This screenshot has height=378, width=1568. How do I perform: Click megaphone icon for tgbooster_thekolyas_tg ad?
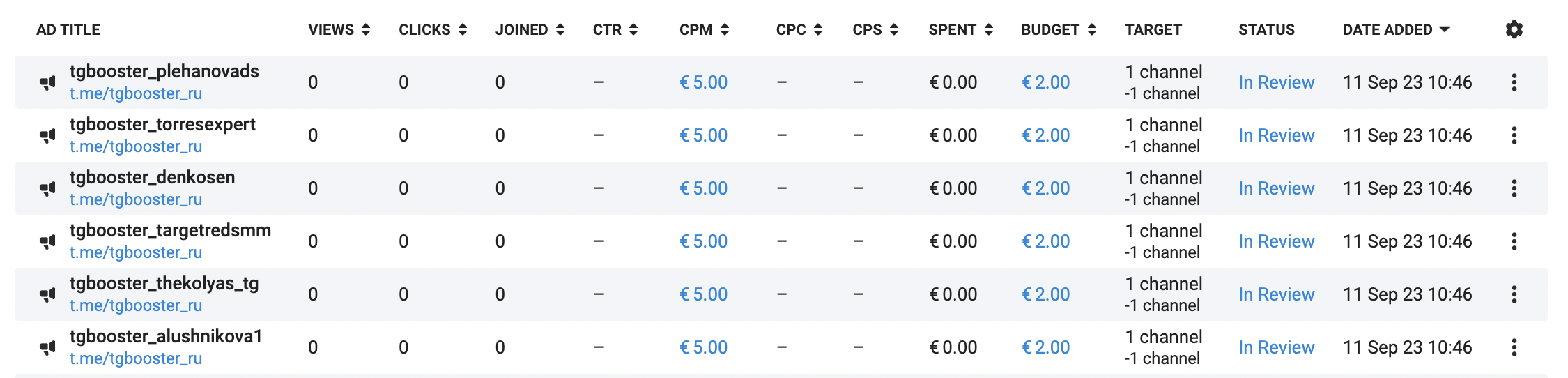pyautogui.click(x=47, y=295)
